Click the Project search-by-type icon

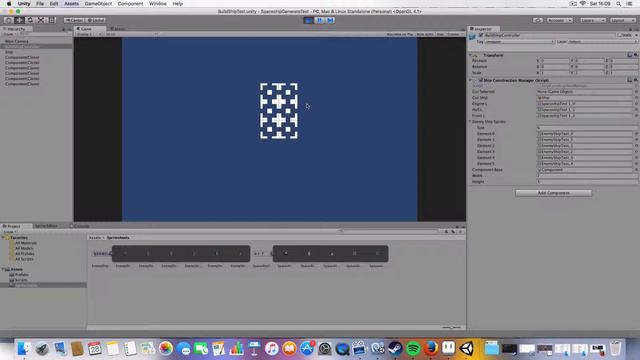click(x=446, y=231)
